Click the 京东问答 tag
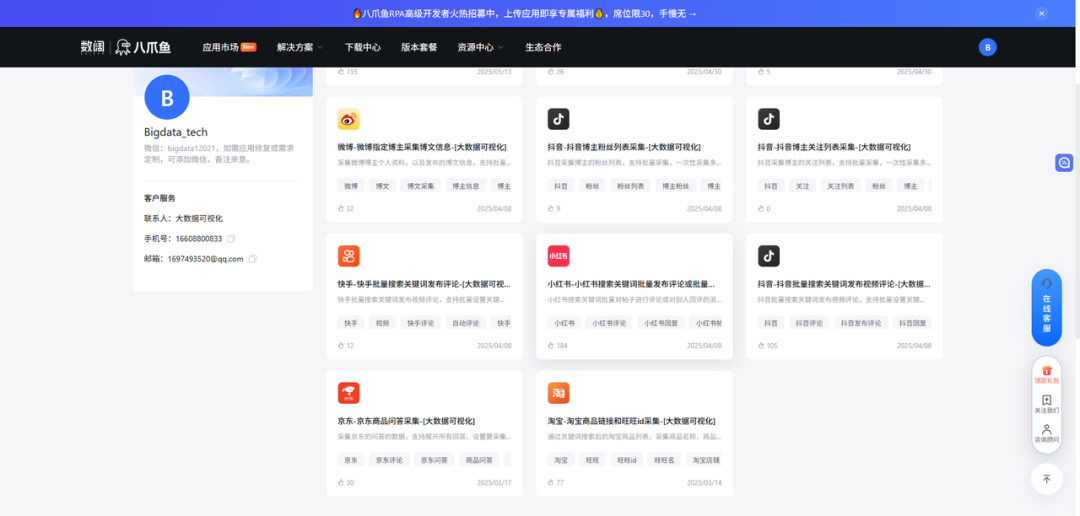1080x516 pixels. point(434,460)
